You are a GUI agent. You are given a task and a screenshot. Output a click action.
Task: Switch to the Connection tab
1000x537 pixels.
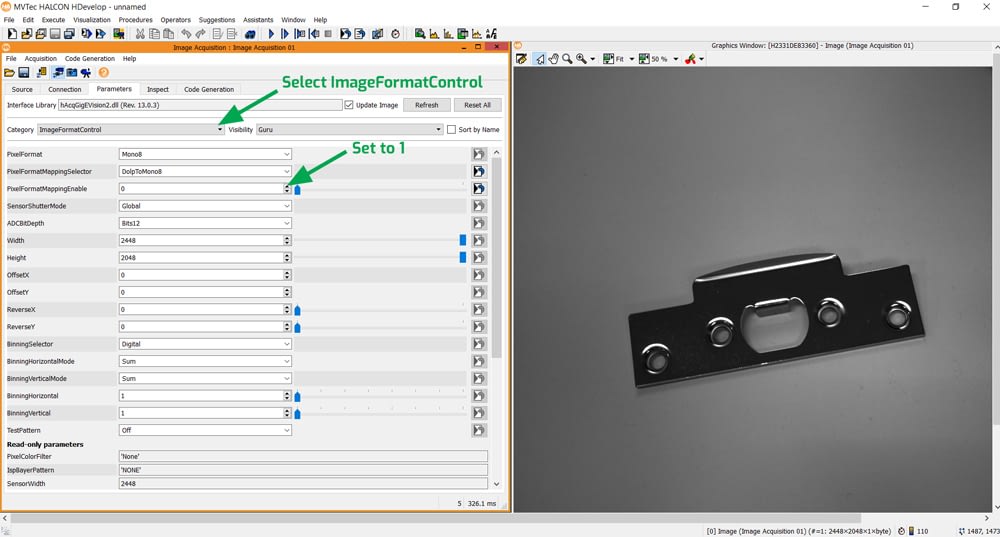[x=64, y=89]
